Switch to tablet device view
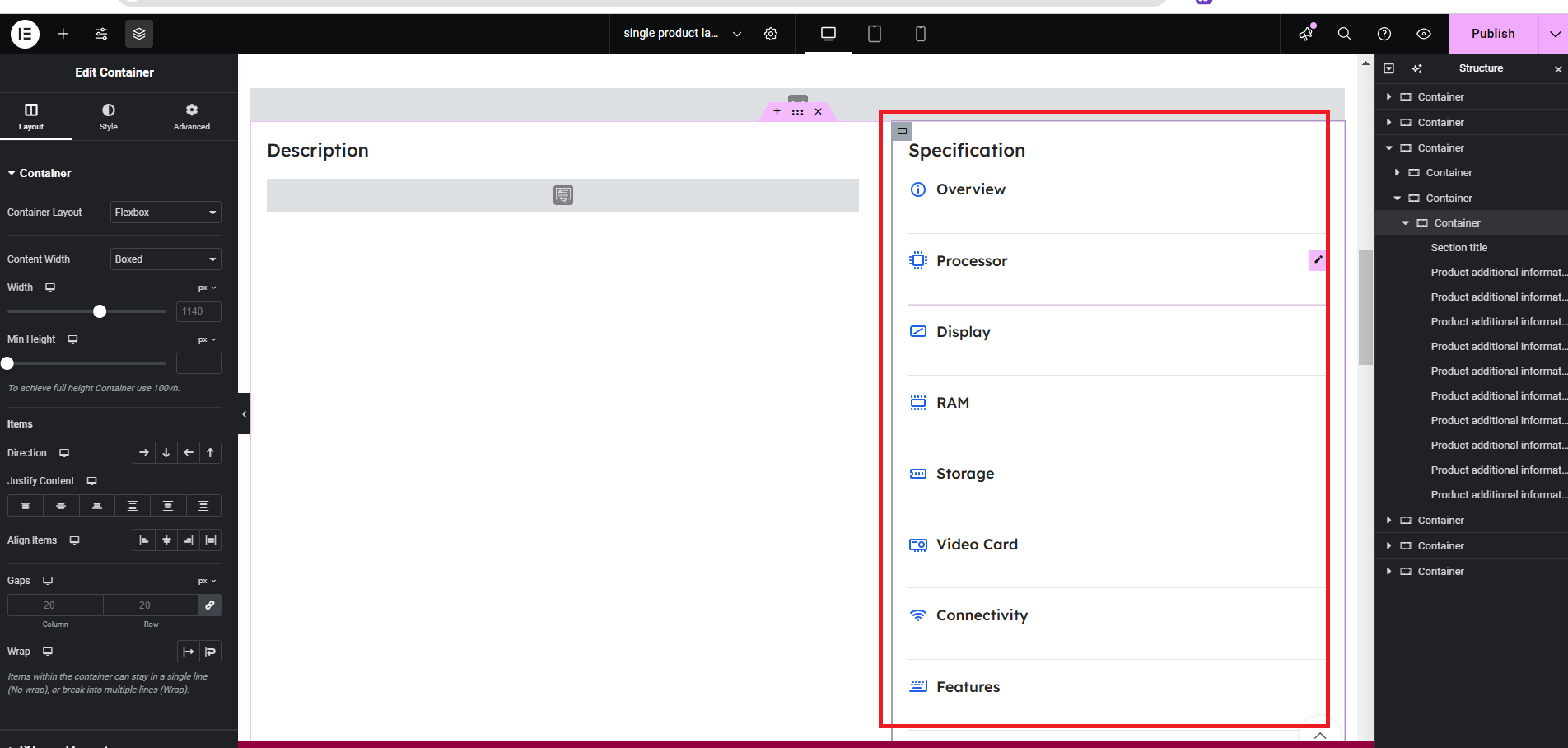1568x748 pixels. 875,34
